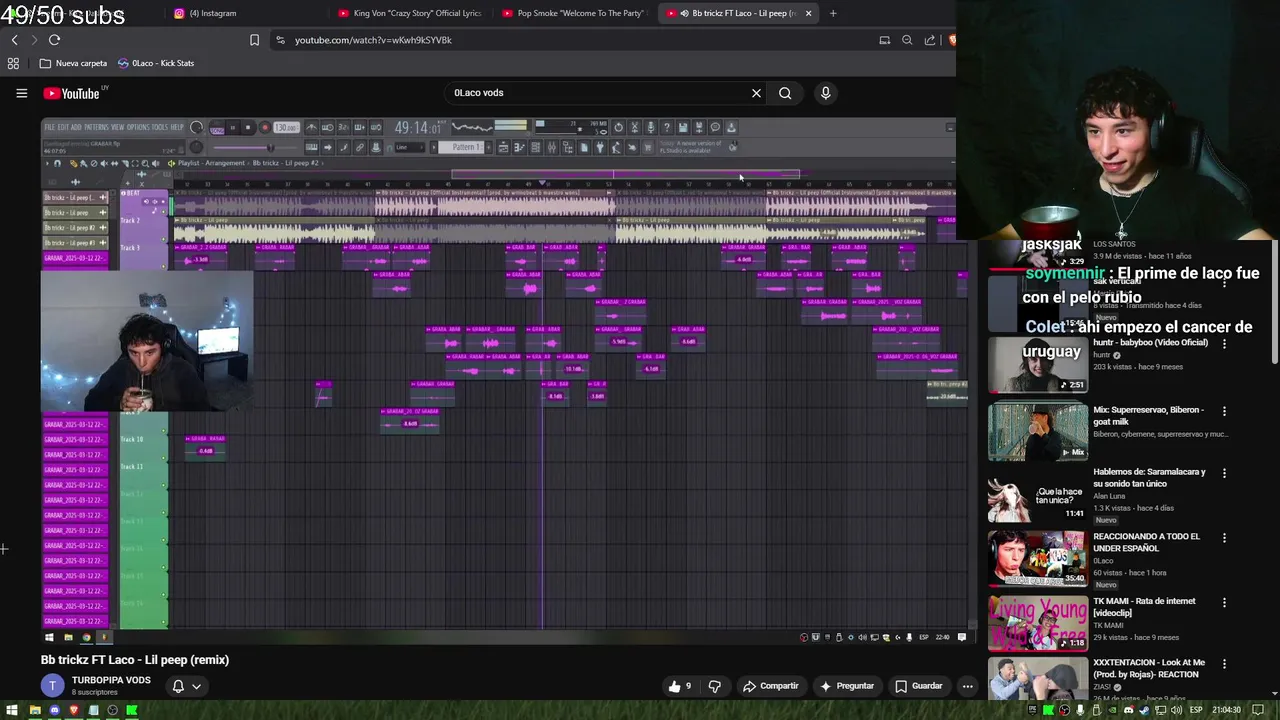The height and width of the screenshot is (720, 1280).
Task: Click the share page icon in address bar
Action: tap(930, 40)
